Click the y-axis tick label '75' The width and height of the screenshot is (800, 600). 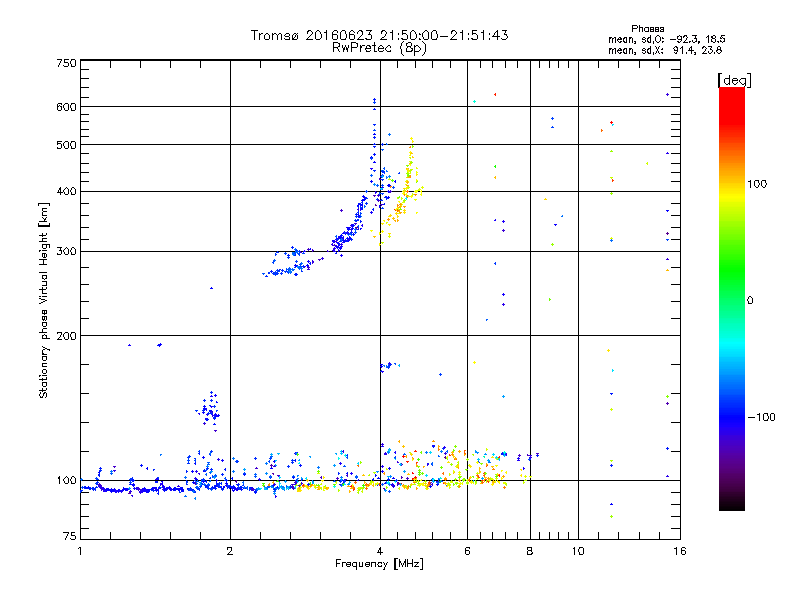[70, 536]
